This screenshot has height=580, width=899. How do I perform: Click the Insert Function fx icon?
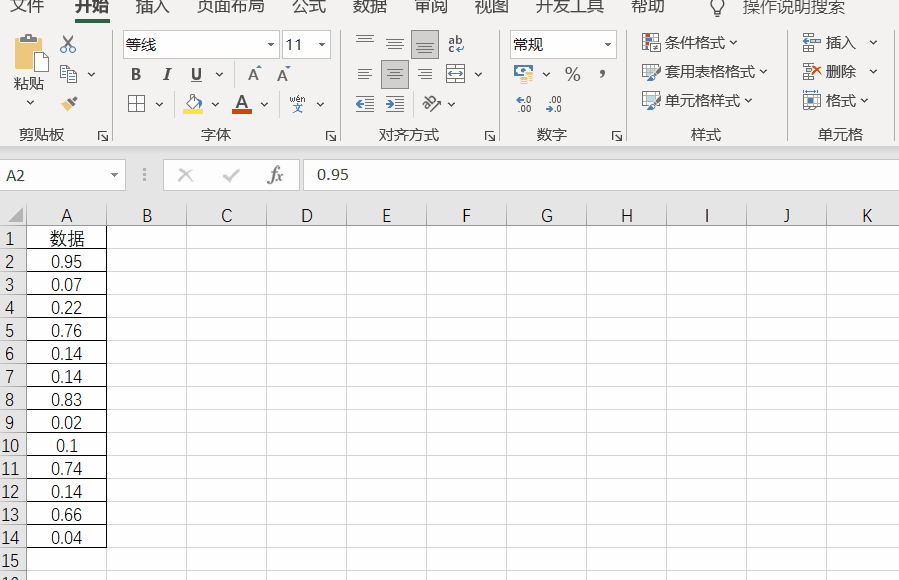275,175
